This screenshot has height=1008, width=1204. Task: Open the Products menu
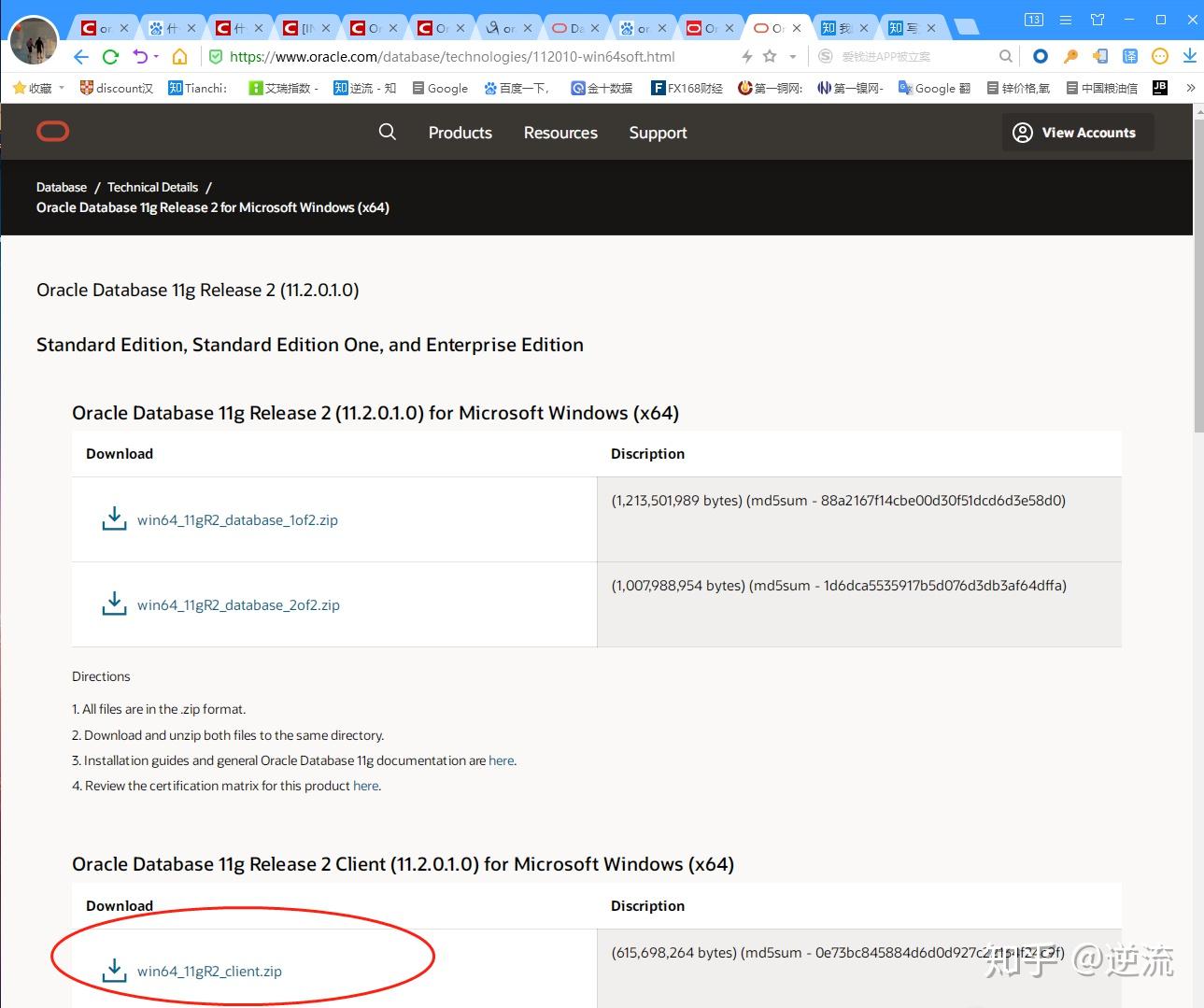pyautogui.click(x=460, y=133)
